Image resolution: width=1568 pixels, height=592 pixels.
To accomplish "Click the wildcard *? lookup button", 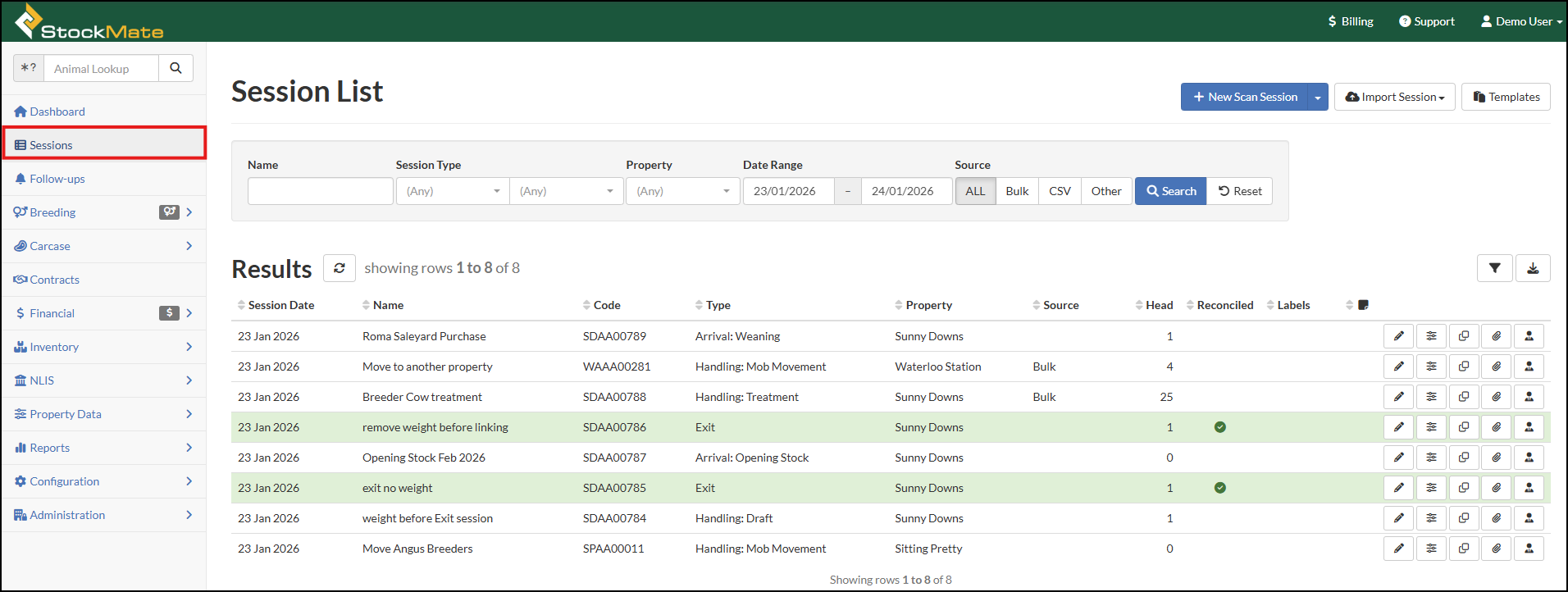I will click(x=29, y=68).
